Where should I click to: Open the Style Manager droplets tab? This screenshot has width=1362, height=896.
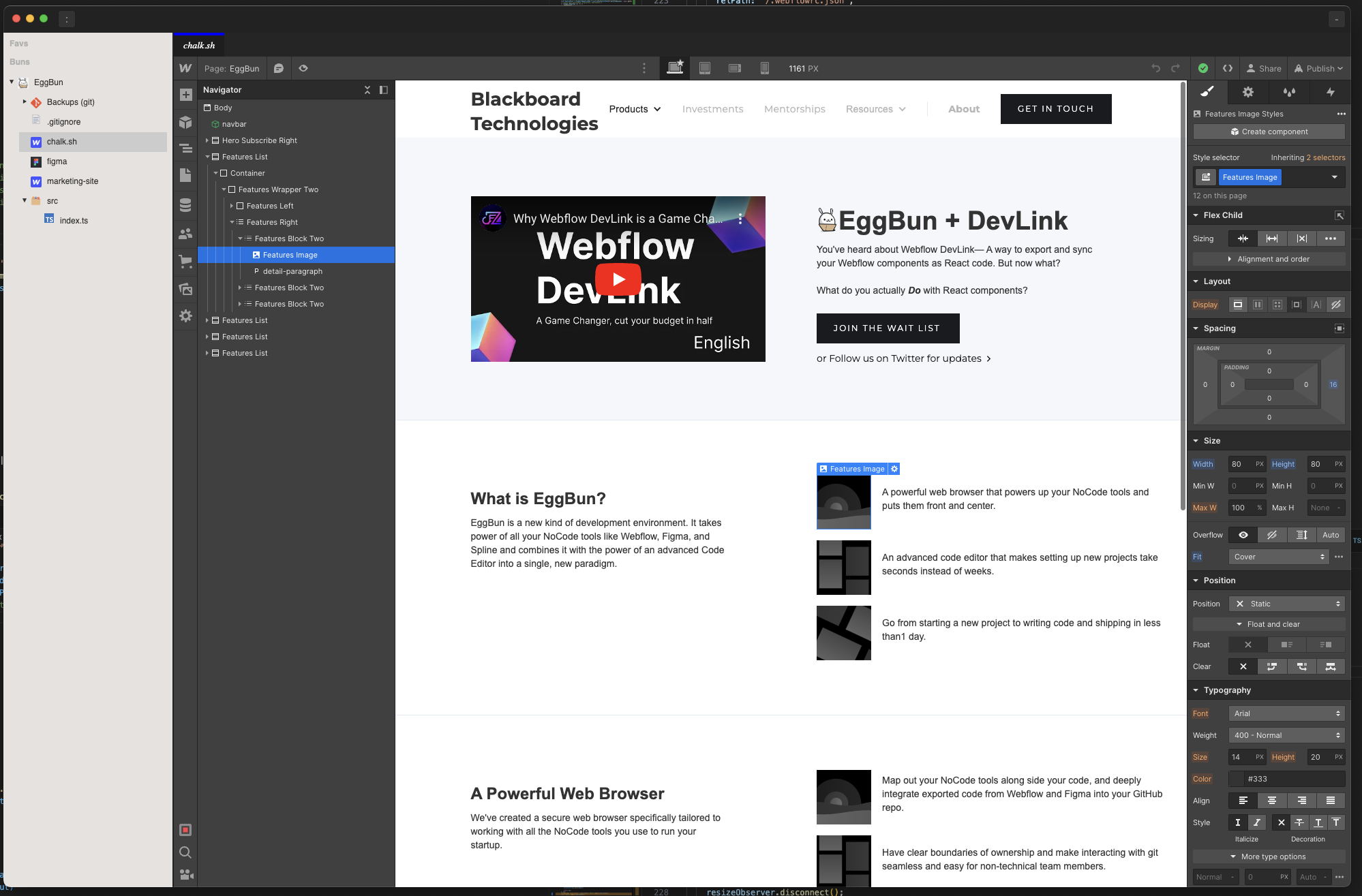1289,92
